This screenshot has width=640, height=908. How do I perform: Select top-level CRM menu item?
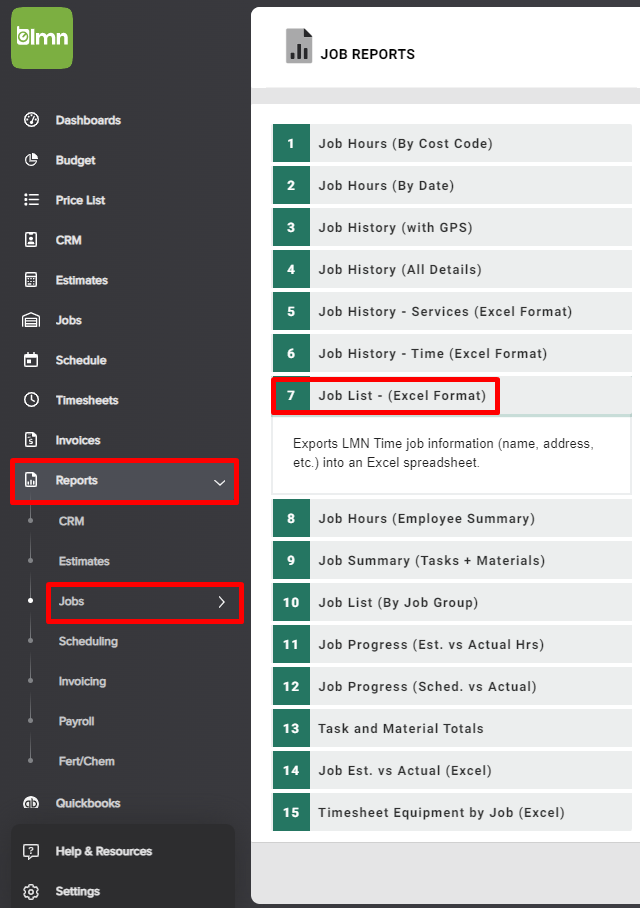point(68,240)
